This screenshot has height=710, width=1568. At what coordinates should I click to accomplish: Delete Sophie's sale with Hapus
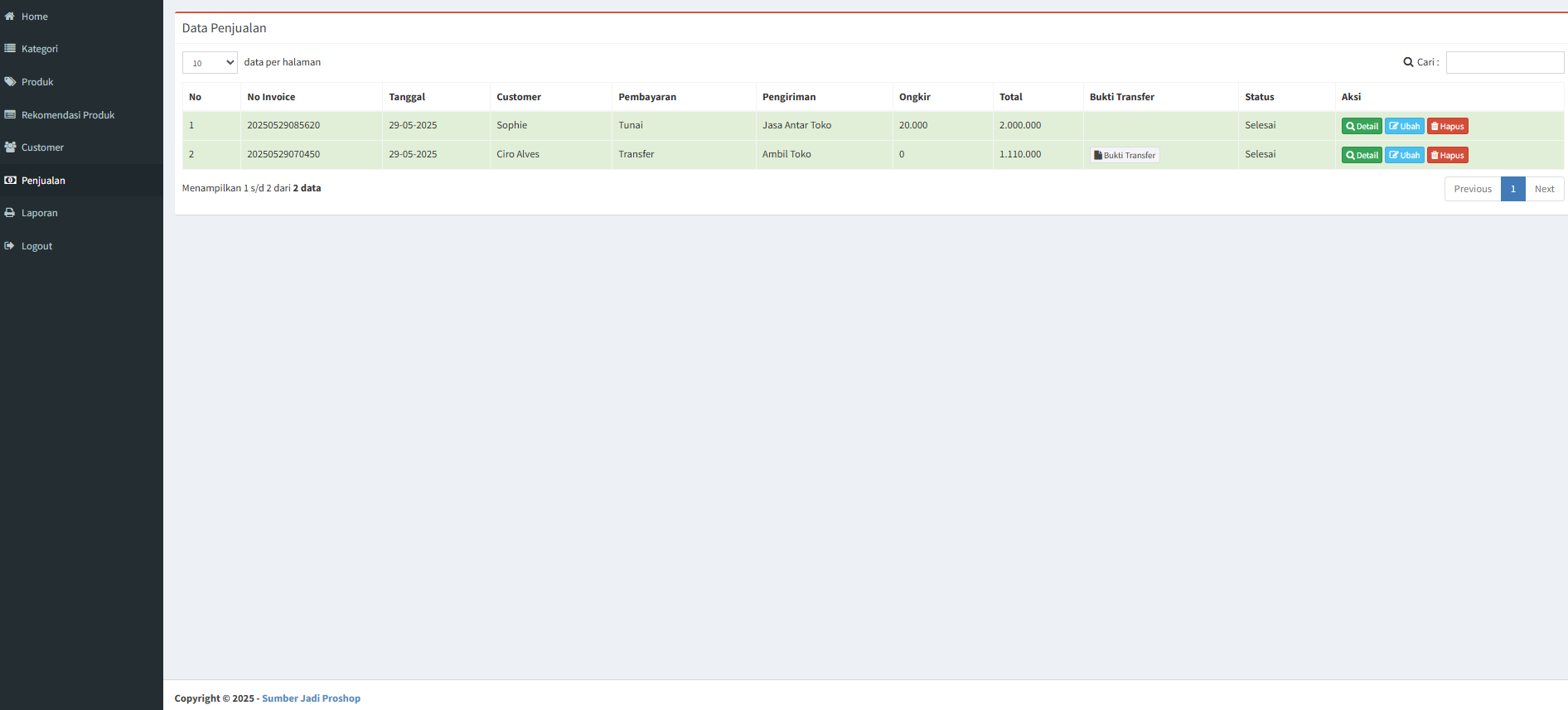pos(1447,127)
